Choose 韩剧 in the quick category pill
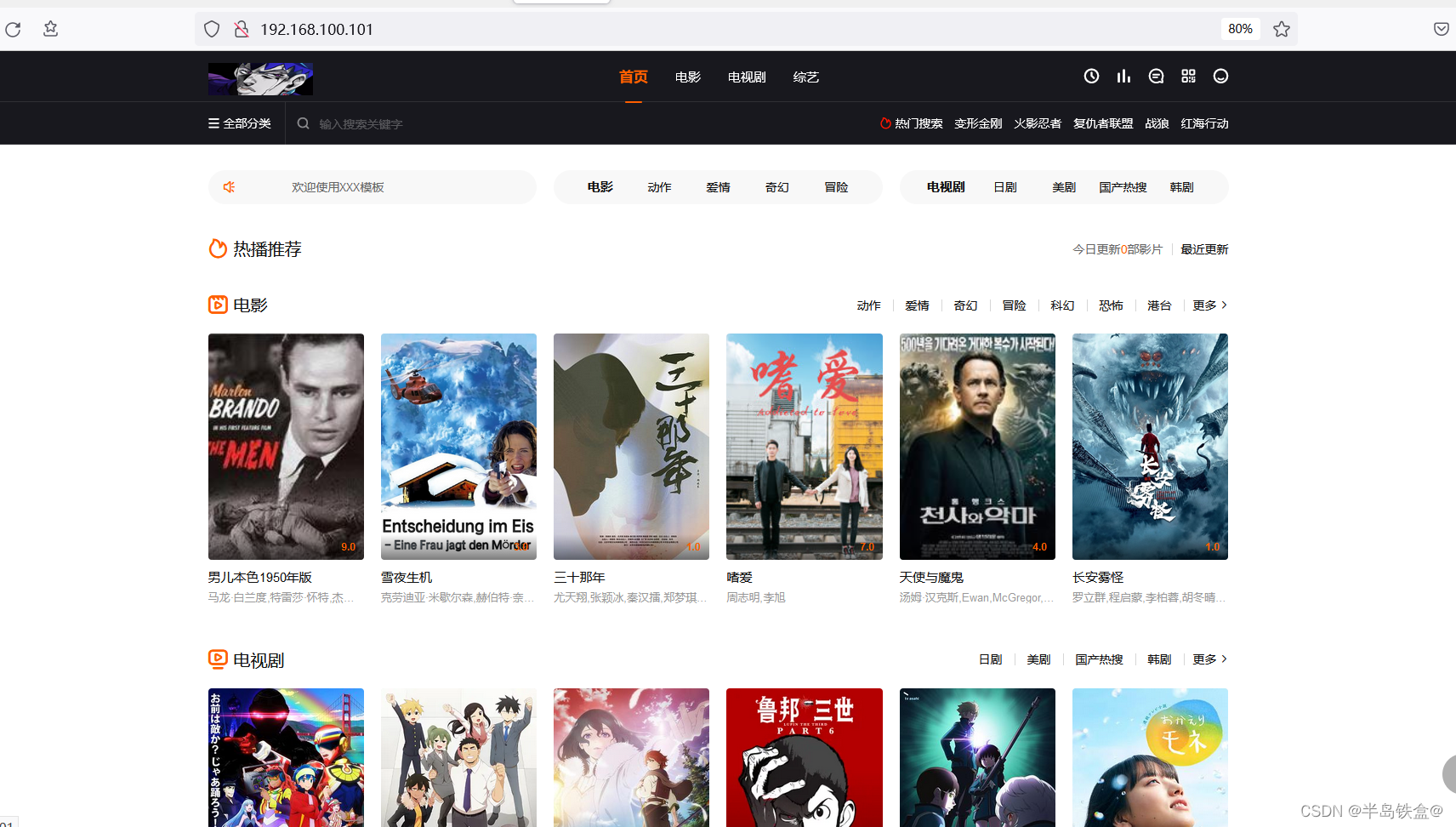Image resolution: width=1456 pixels, height=827 pixels. (1181, 187)
